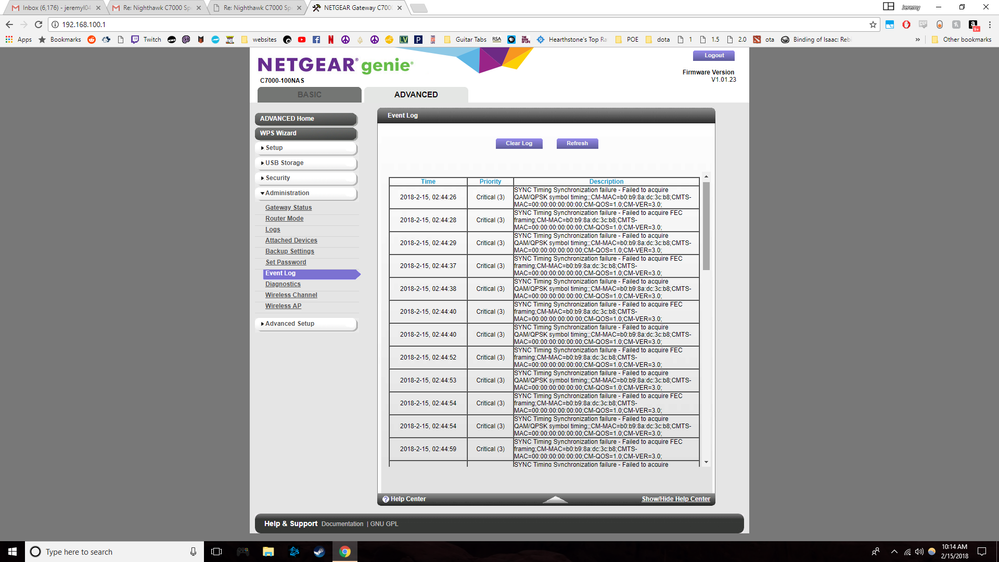
Task: Expand the Setup menu section
Action: point(306,148)
